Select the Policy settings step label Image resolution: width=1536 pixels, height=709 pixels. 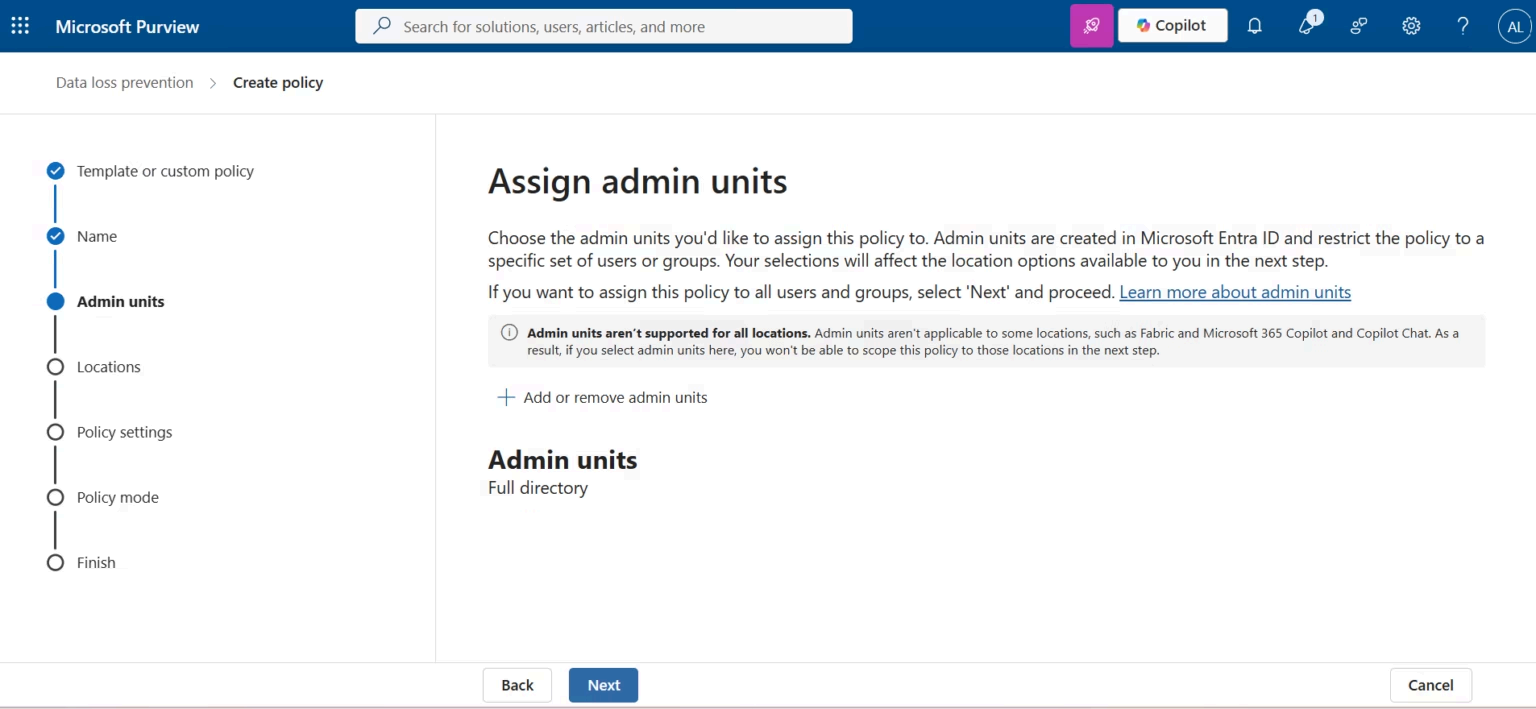(124, 432)
